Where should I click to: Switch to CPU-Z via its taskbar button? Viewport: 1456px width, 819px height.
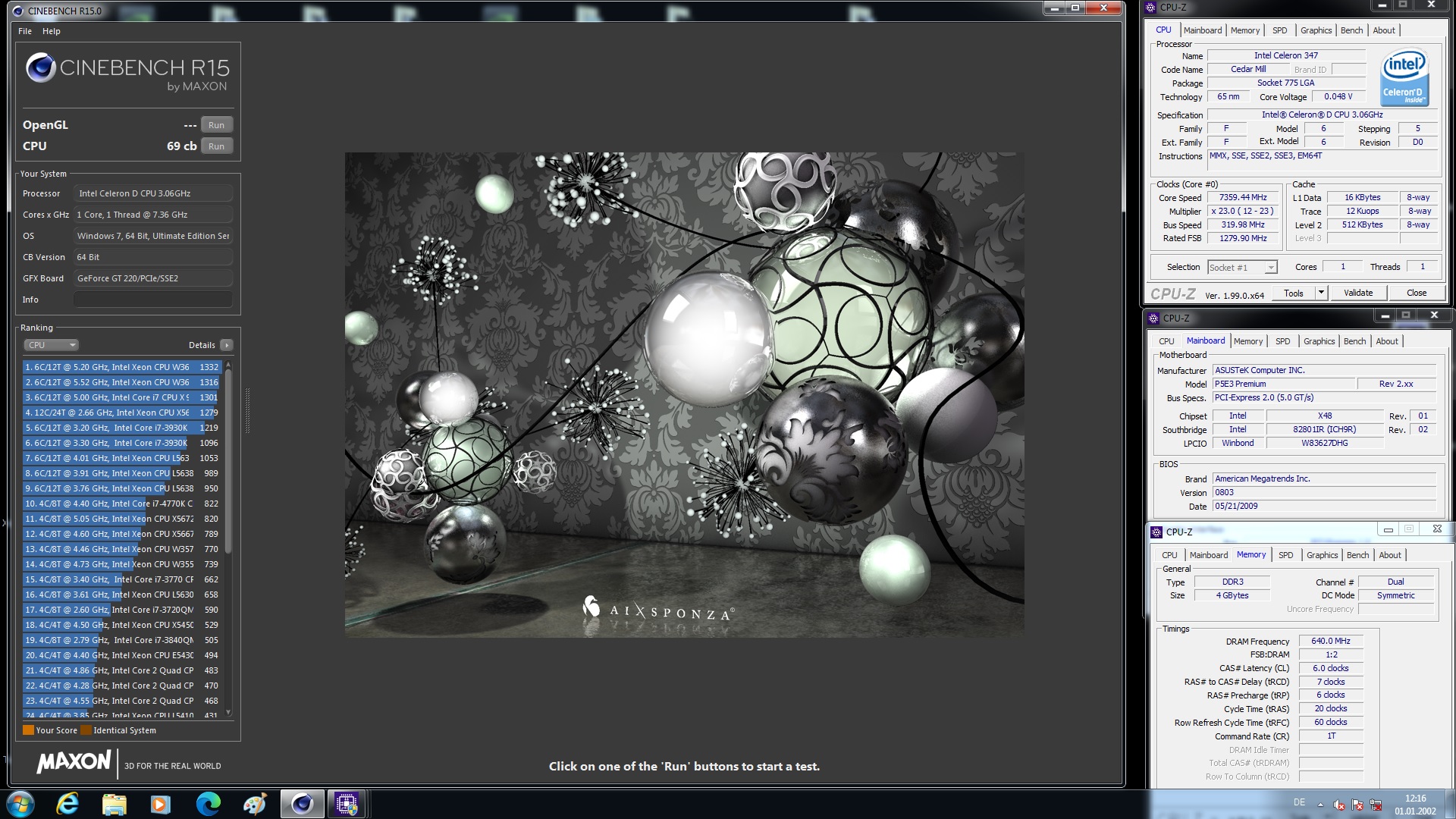pyautogui.click(x=347, y=804)
